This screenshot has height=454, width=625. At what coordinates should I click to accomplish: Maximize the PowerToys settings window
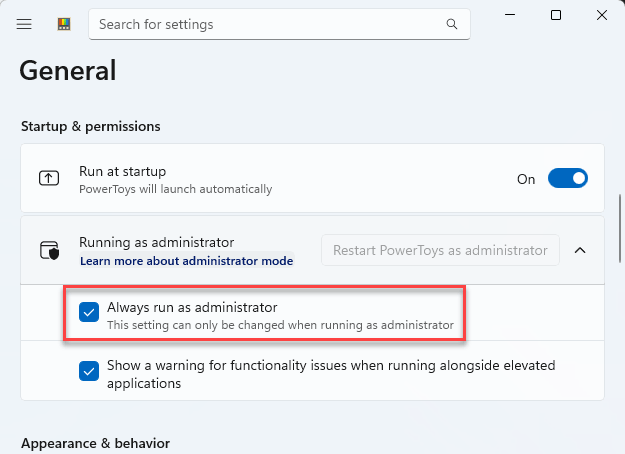point(556,15)
